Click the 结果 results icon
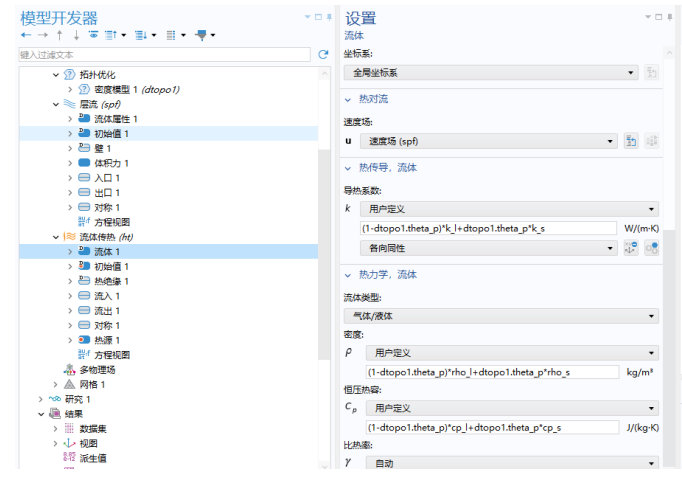Image resolution: width=682 pixels, height=481 pixels. pyautogui.click(x=55, y=414)
